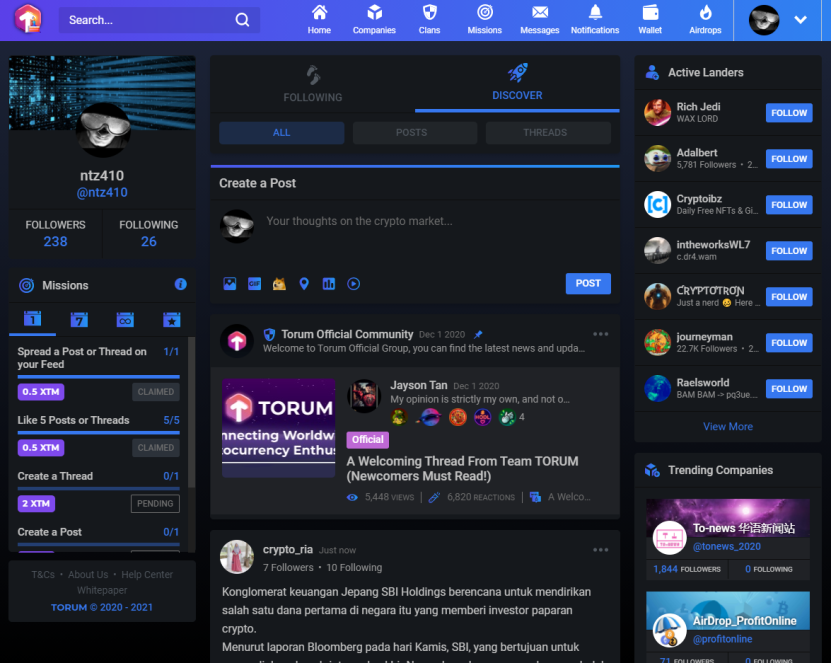Open the Wallet icon

pos(650,12)
